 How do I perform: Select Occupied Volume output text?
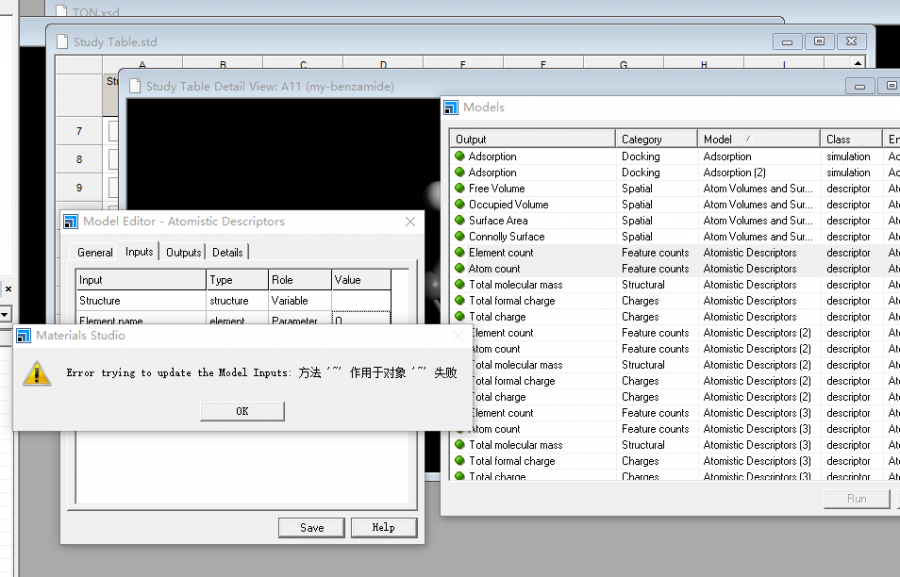(x=508, y=204)
